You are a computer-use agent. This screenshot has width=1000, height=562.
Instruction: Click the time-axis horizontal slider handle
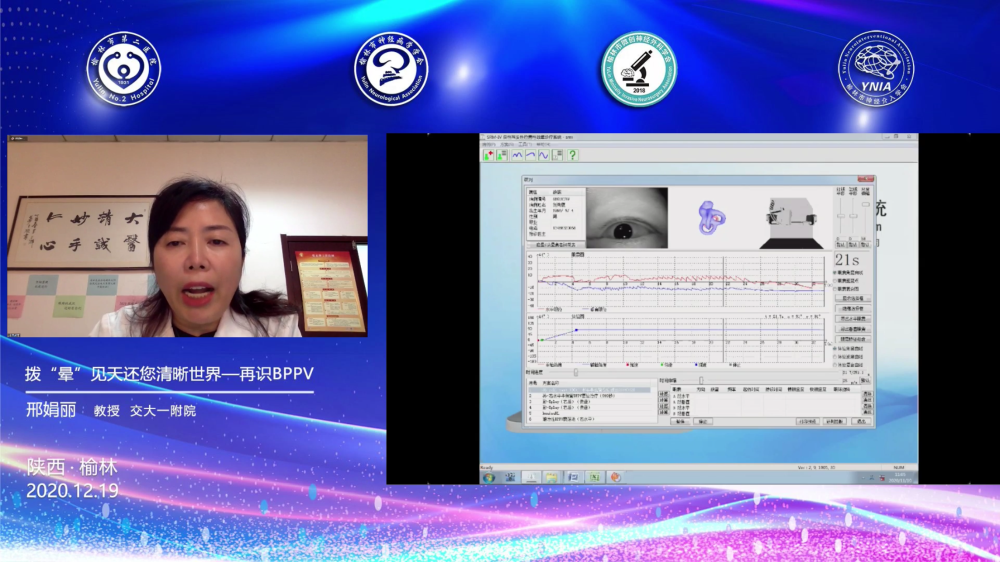click(575, 373)
